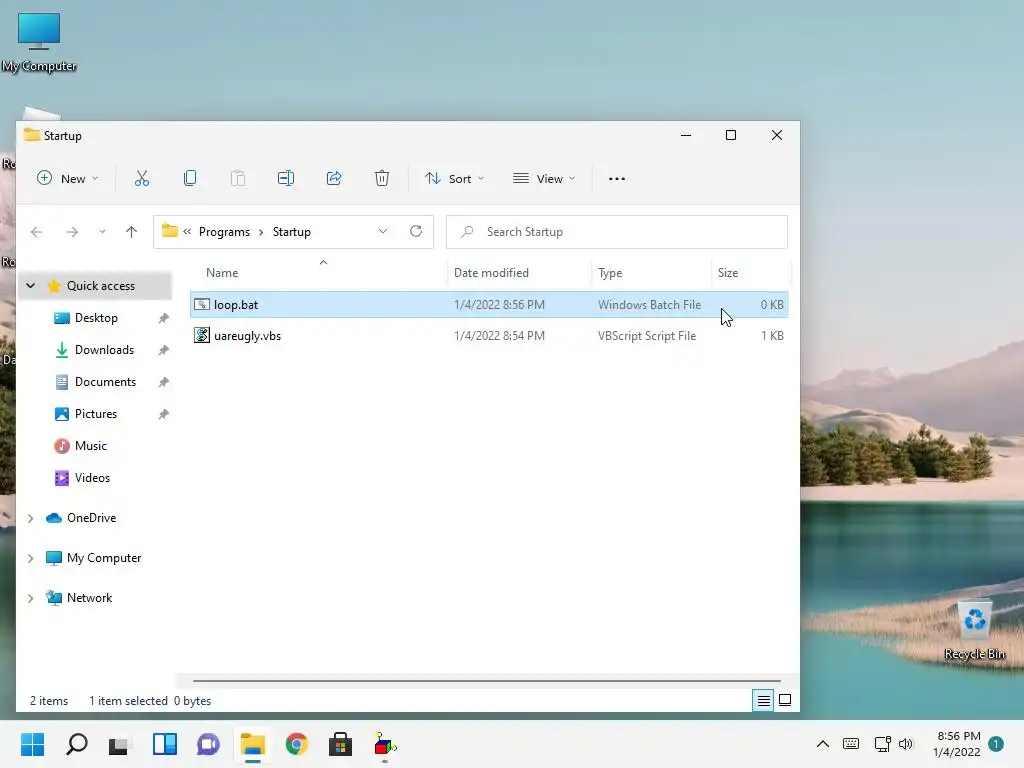Launch Chat app from taskbar
Viewport: 1024px width, 768px height.
[208, 744]
